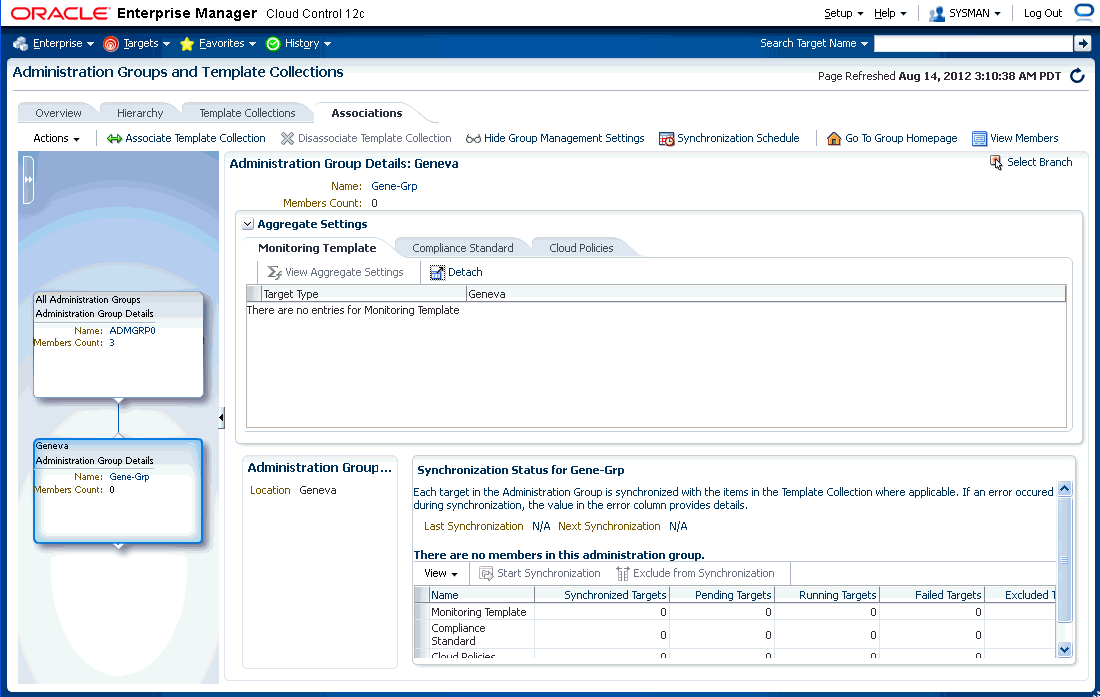Click the page refresh icon
This screenshot has width=1100, height=697.
[1078, 76]
